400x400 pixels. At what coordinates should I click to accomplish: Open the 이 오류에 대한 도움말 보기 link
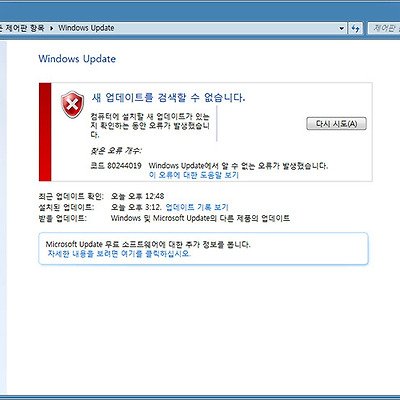pos(194,175)
